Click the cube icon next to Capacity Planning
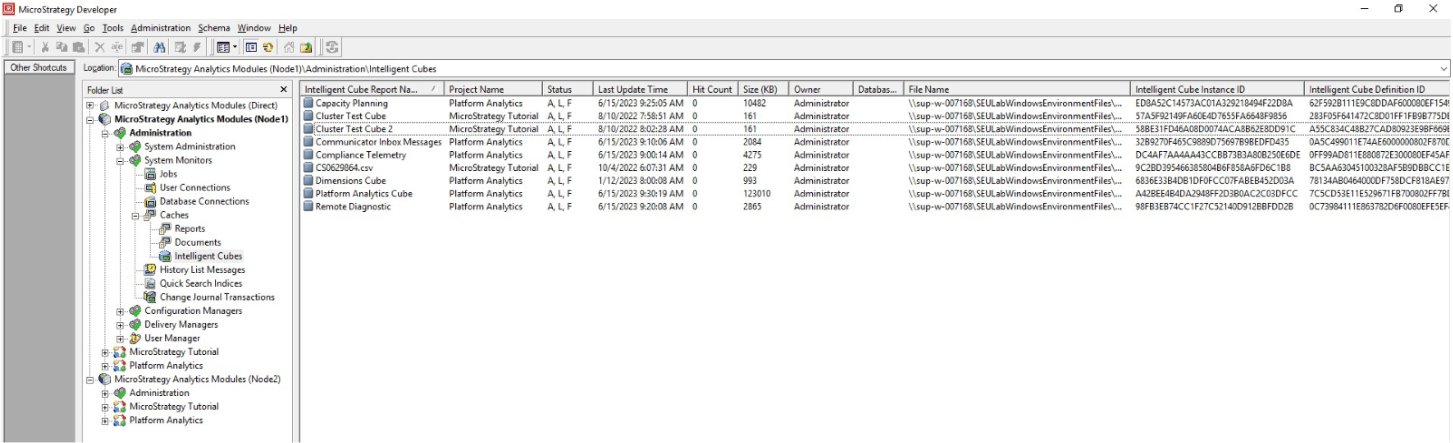This screenshot has height=443, width=1453. click(x=309, y=103)
